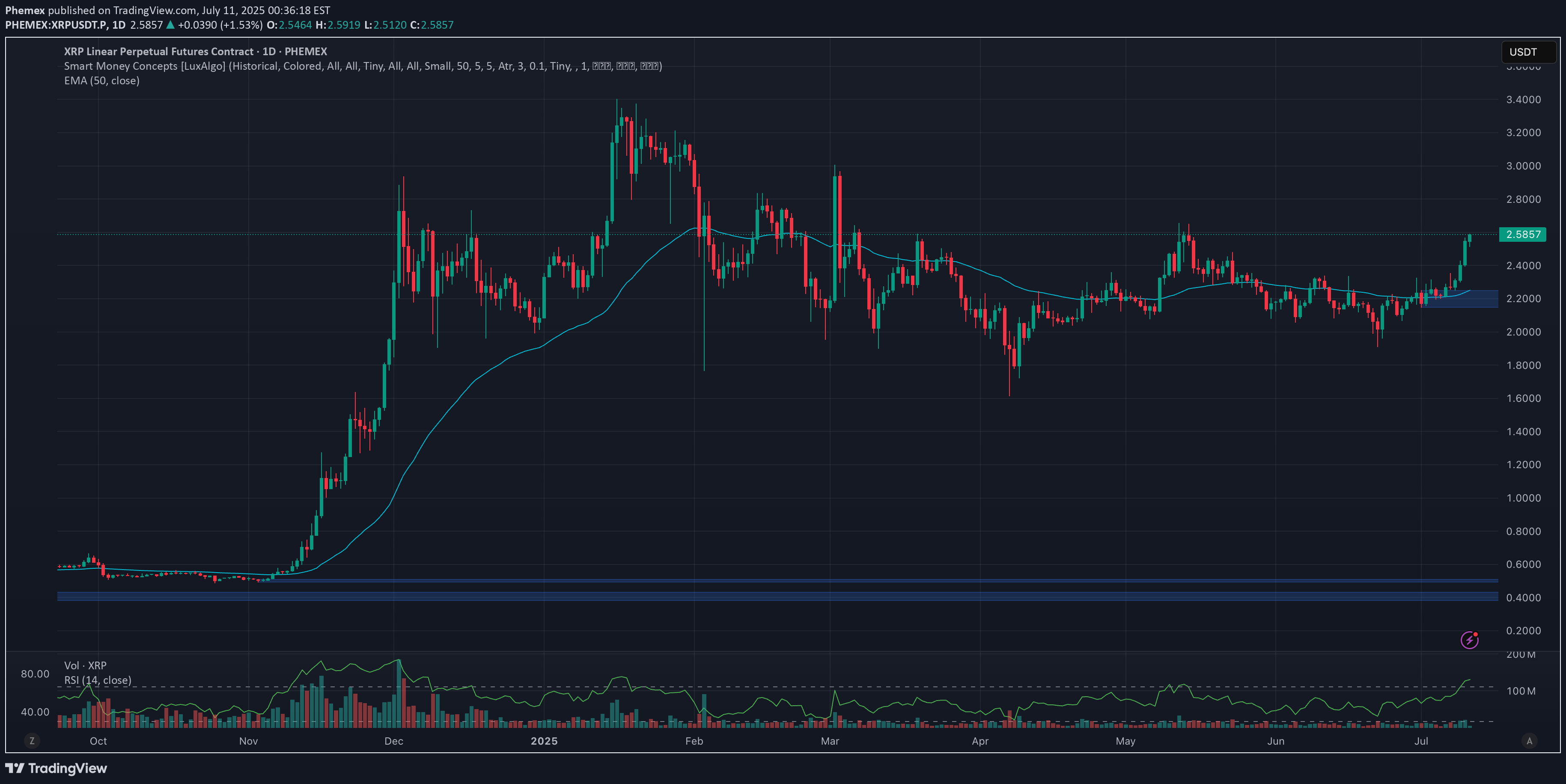This screenshot has height=784, width=1566.
Task: Click the 2.0000 price axis label
Action: tap(1524, 332)
